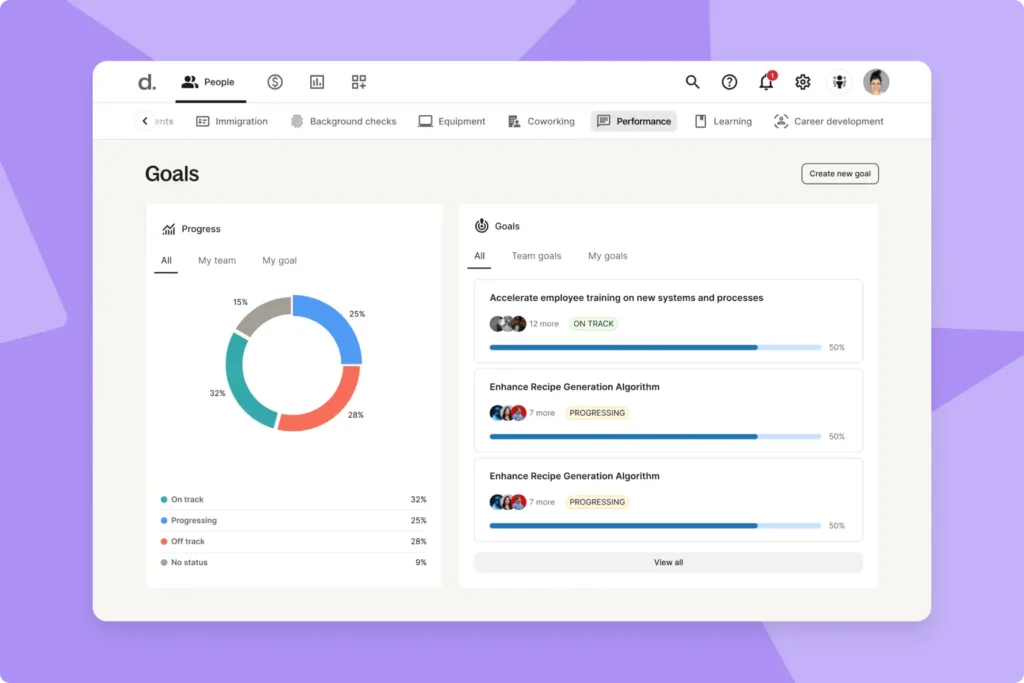Viewport: 1024px width, 683px height.
Task: Open the Goals target icon
Action: pyautogui.click(x=481, y=226)
